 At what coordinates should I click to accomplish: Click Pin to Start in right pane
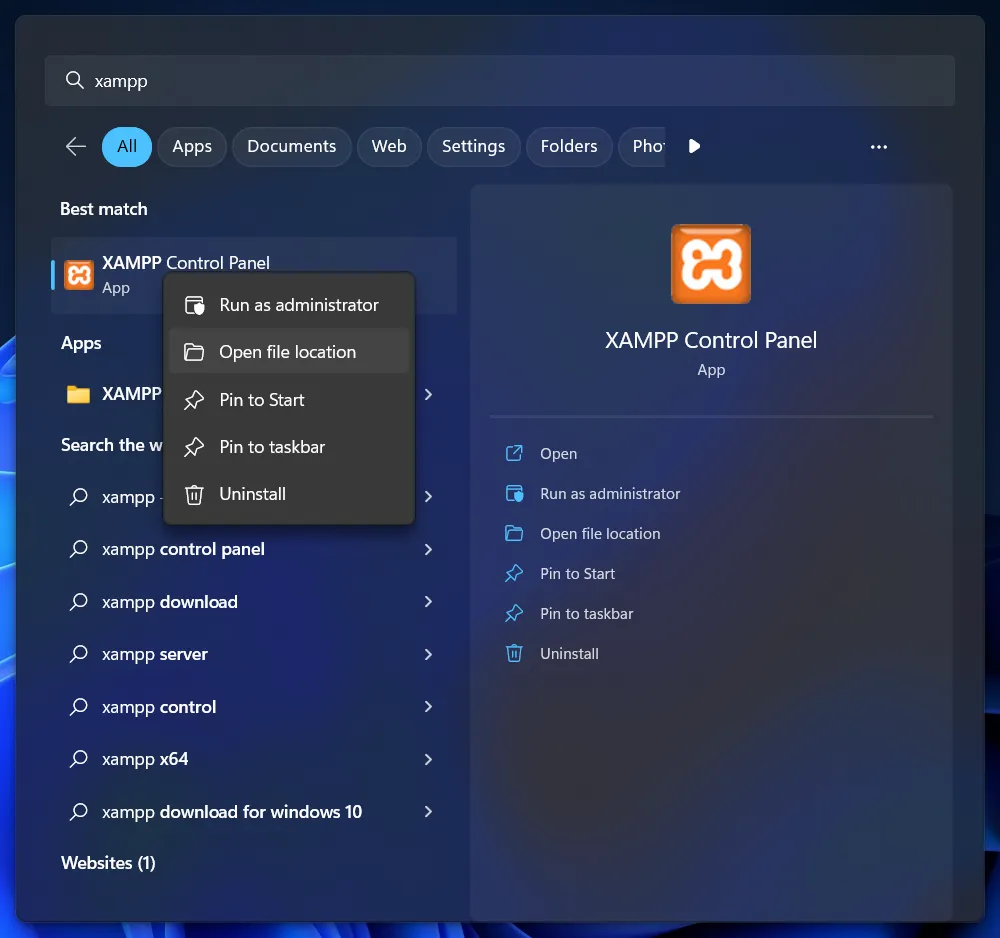point(577,574)
